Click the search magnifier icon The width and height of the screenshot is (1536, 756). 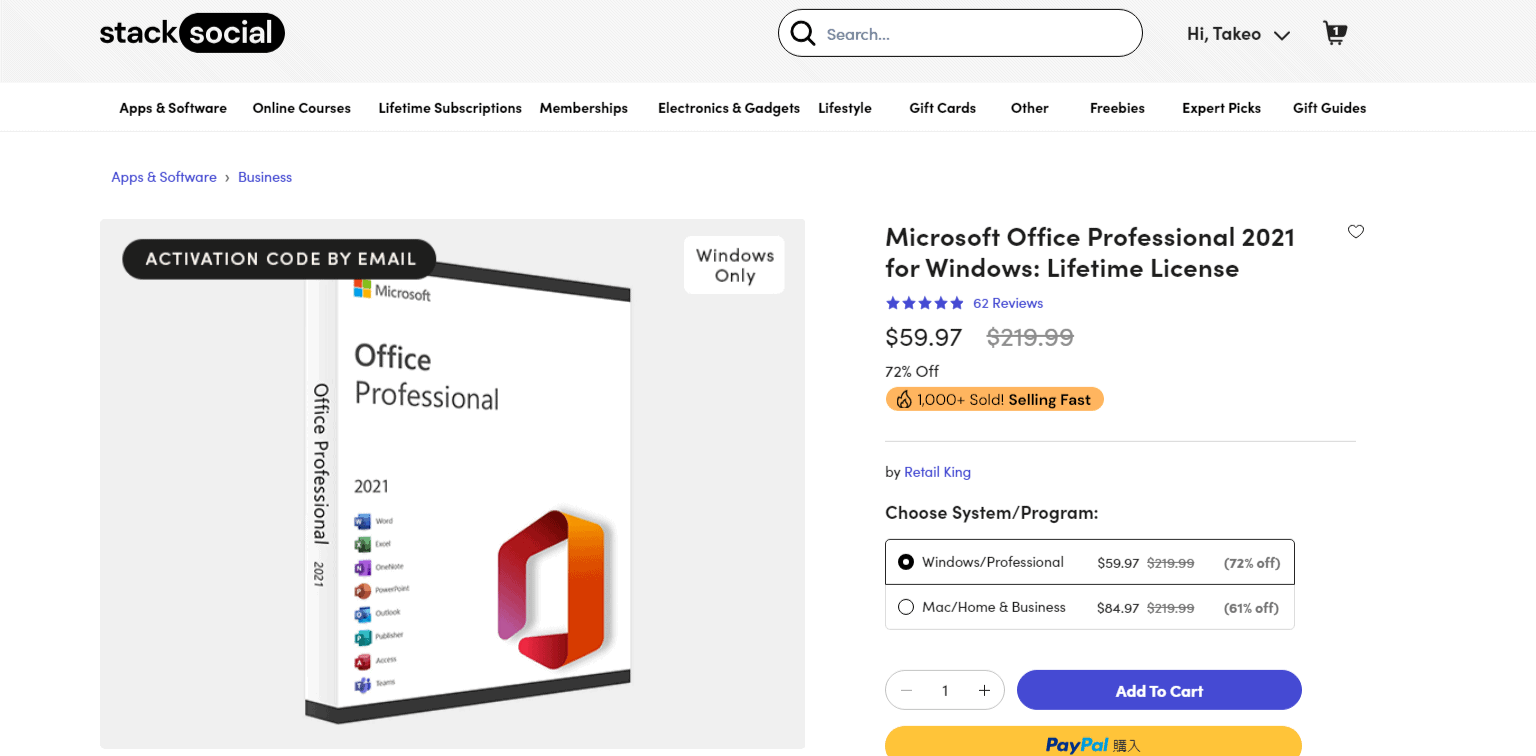click(803, 32)
